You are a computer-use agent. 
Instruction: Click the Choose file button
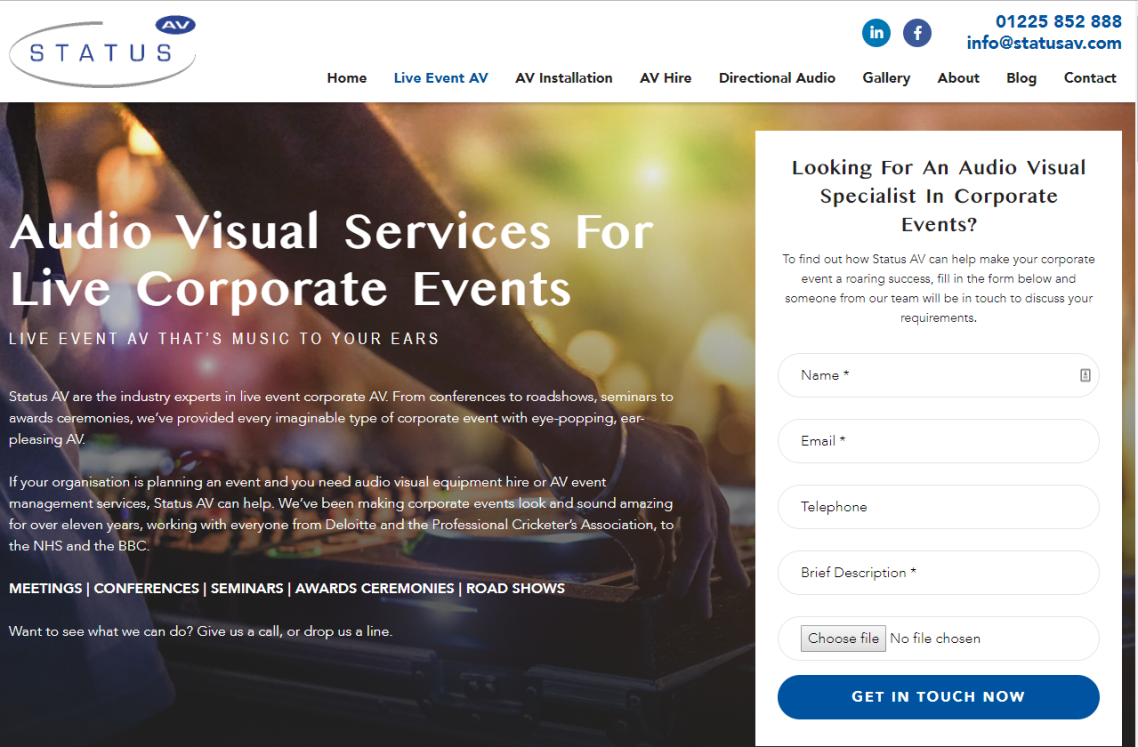tap(843, 638)
